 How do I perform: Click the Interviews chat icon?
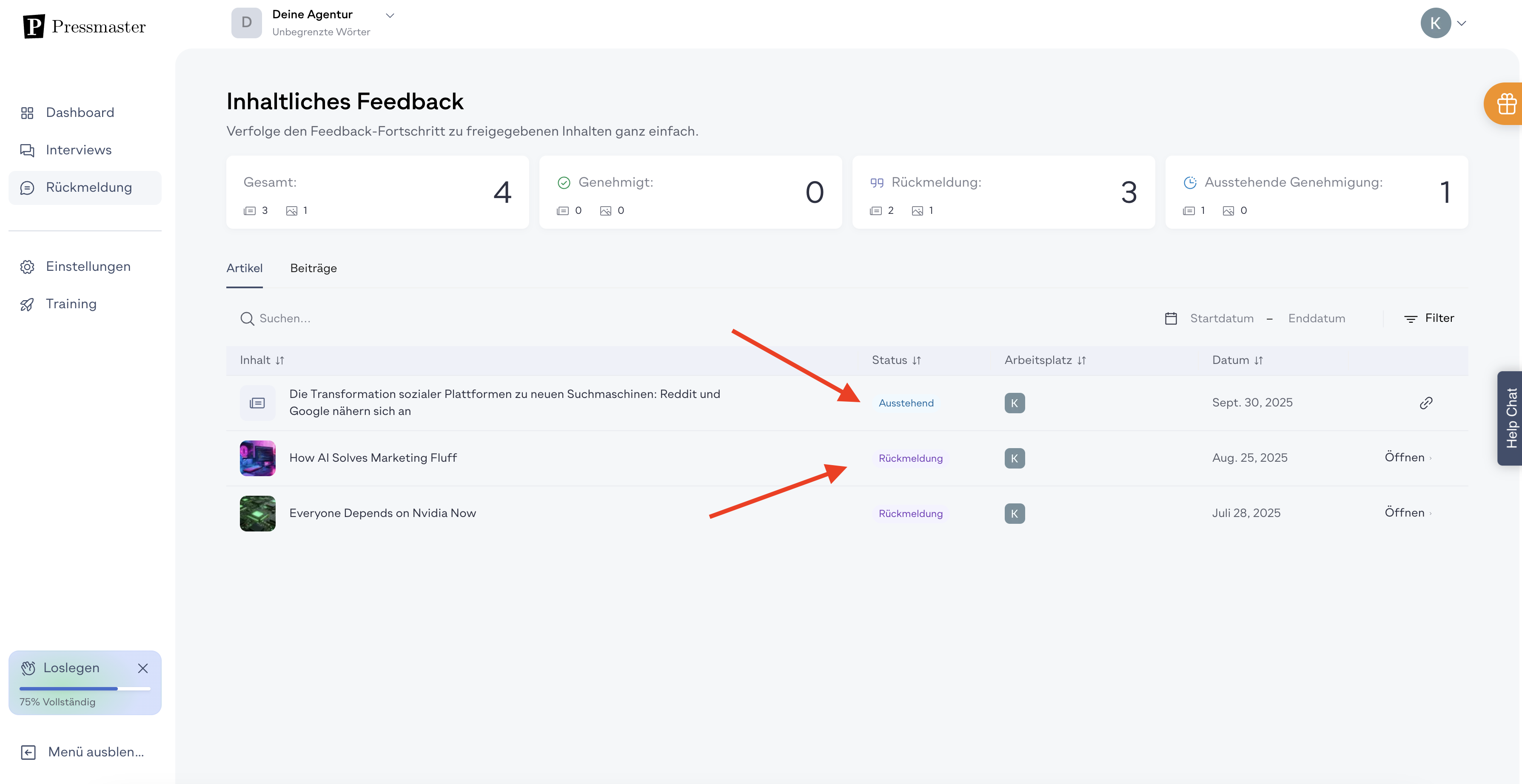click(x=27, y=151)
